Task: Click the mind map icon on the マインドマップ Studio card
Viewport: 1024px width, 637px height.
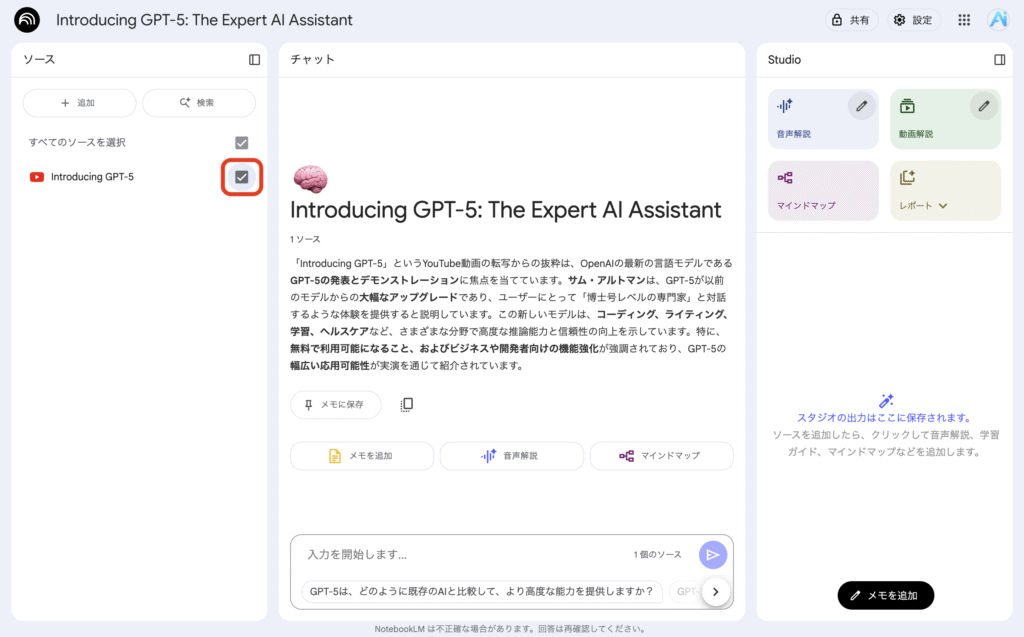Action: tap(784, 178)
